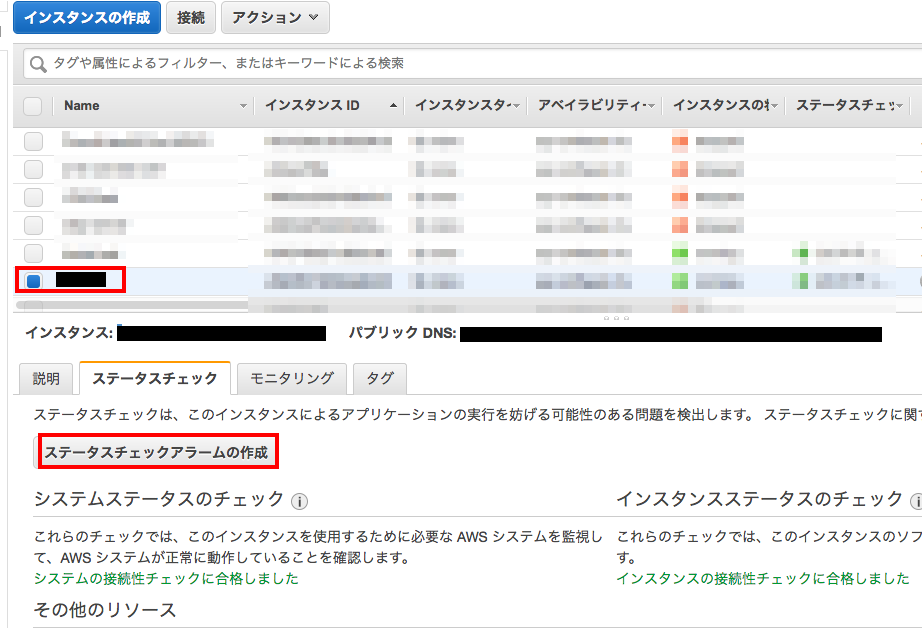
Task: Click the green state indicator in selected row
Action: (680, 281)
